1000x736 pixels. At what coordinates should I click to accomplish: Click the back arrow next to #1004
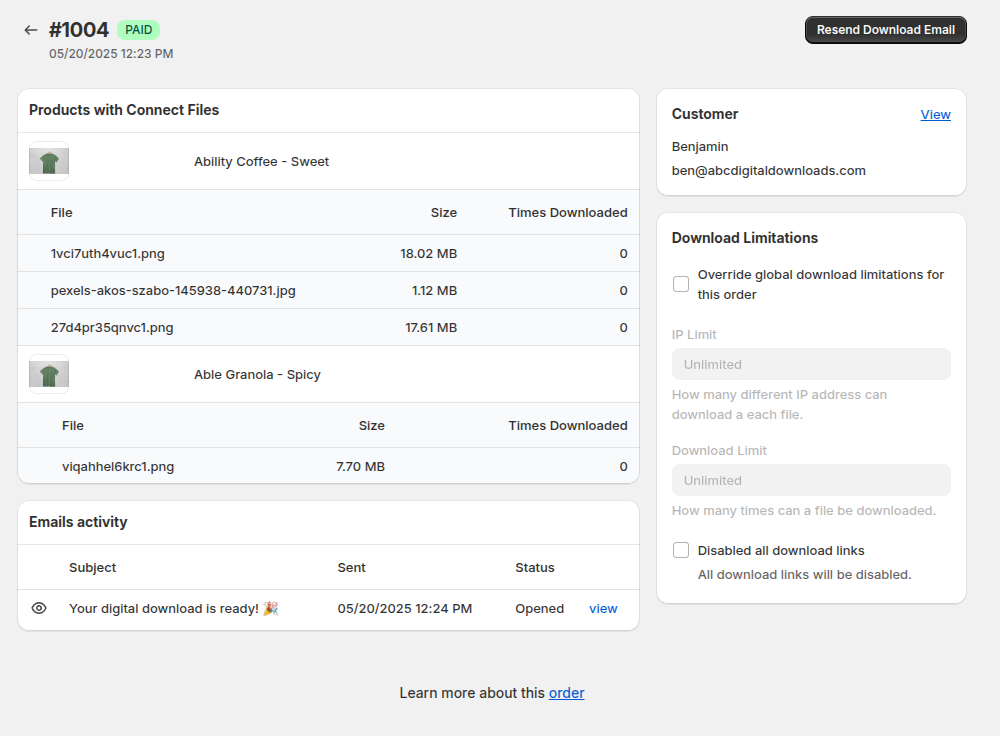31,30
